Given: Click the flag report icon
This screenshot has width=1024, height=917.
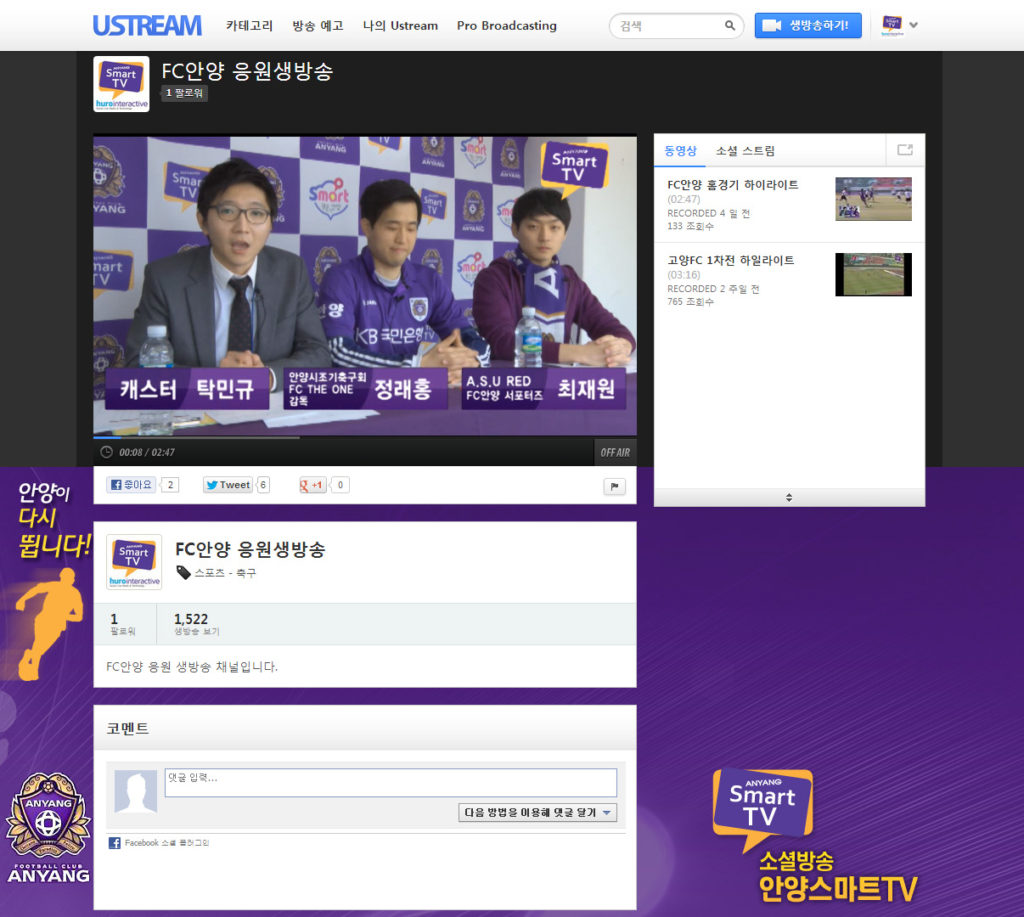Looking at the screenshot, I should point(614,487).
